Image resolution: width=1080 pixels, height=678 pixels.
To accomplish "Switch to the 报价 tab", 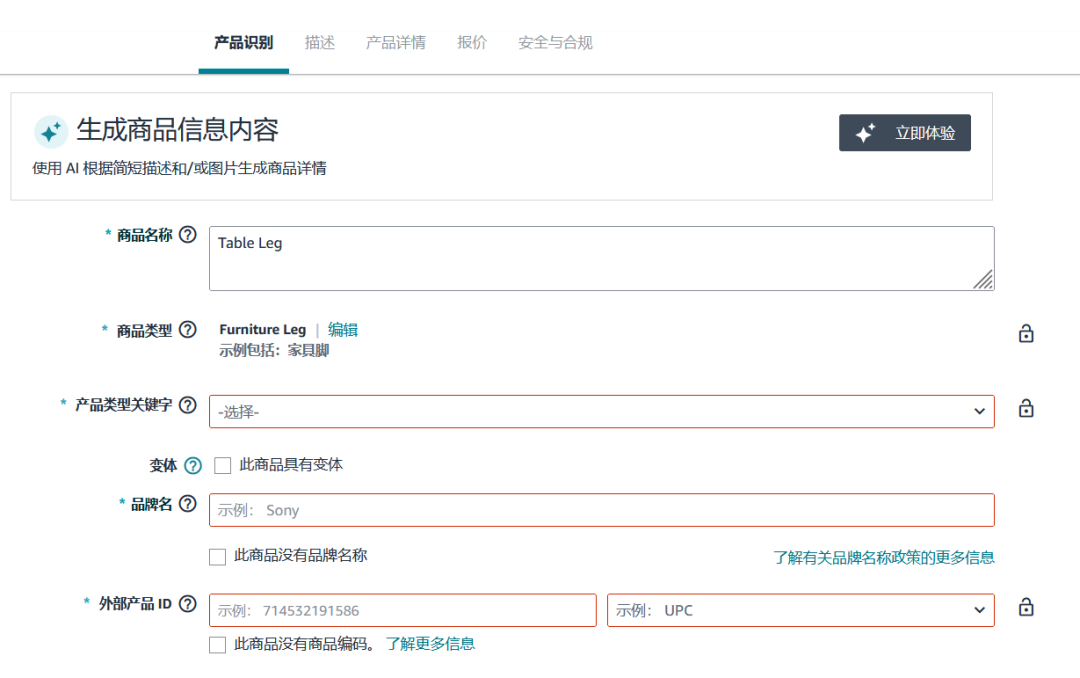I will (x=471, y=42).
